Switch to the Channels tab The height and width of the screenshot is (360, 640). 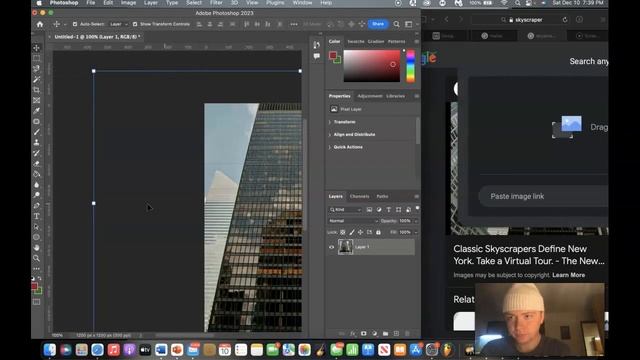tap(359, 196)
